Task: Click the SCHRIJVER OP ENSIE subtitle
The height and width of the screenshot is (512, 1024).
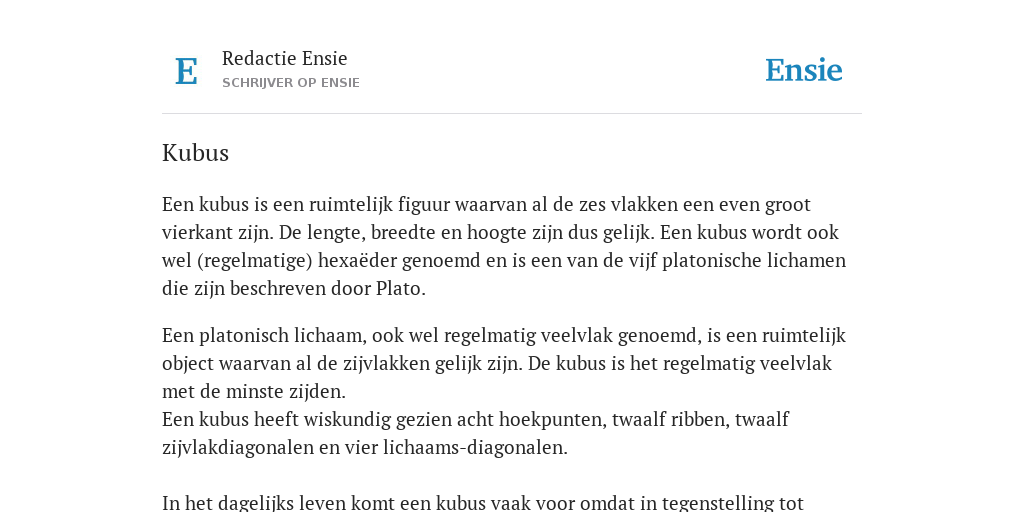Action: click(291, 83)
